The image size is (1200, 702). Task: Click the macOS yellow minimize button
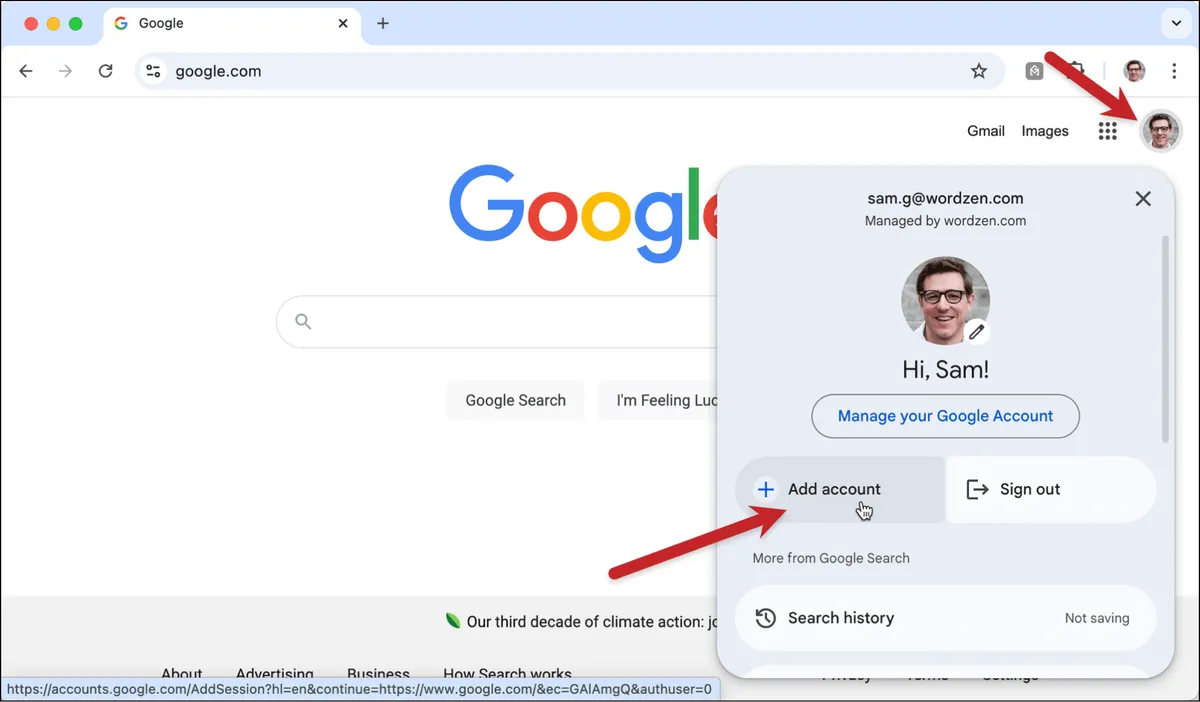pyautogui.click(x=53, y=23)
